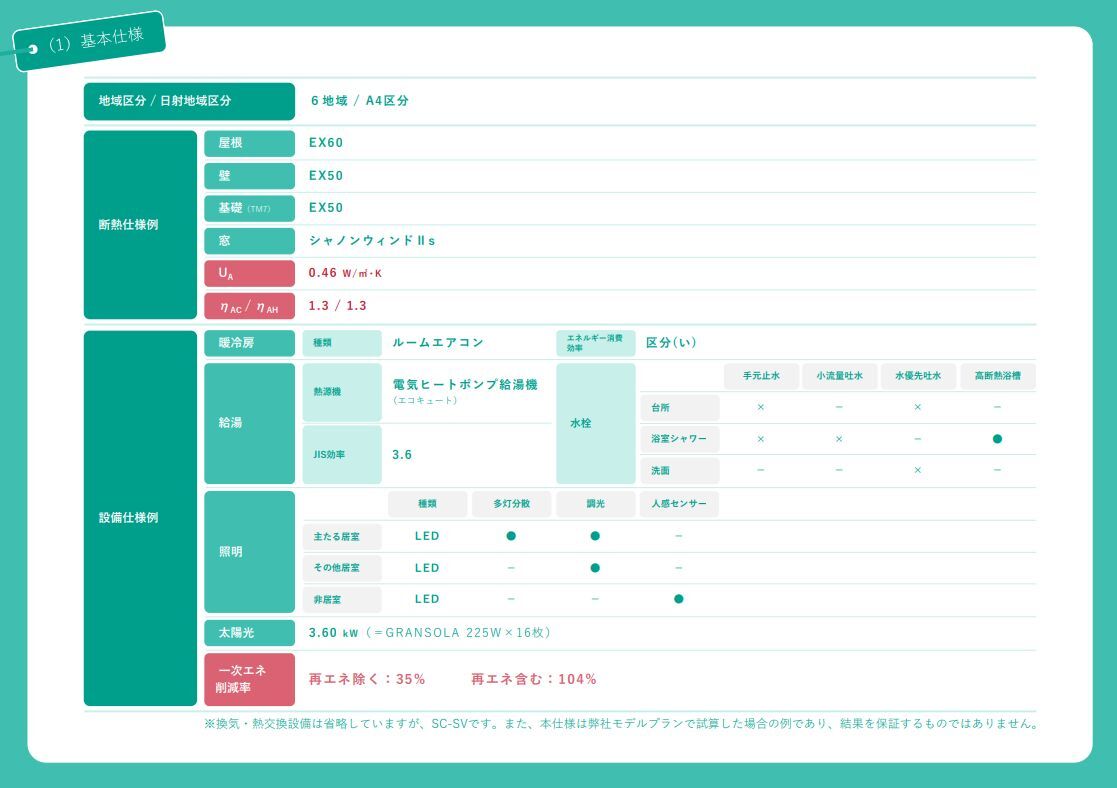Select the シャノンウィンドⅡs window value

[372, 241]
